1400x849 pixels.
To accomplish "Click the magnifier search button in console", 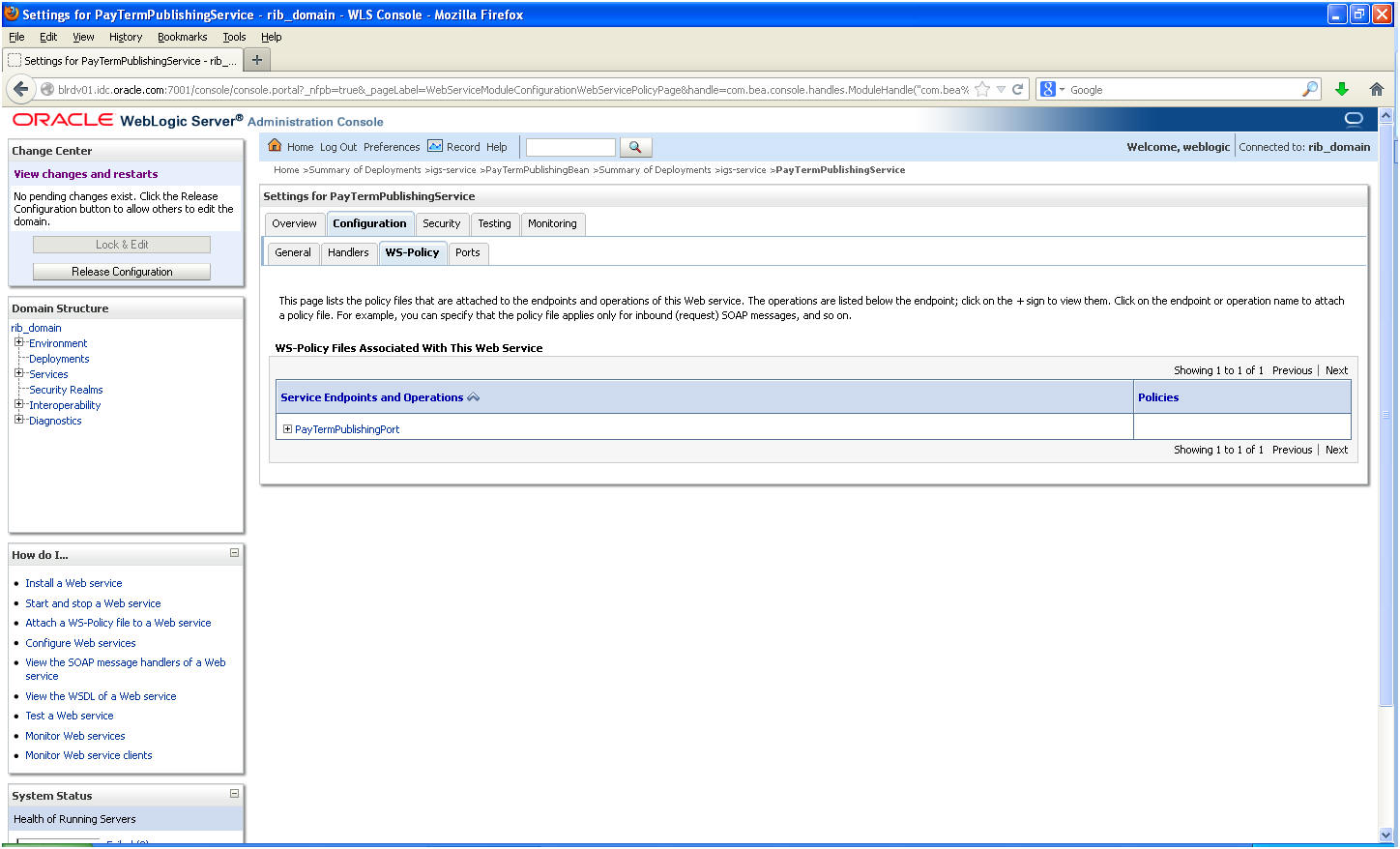I will point(635,147).
